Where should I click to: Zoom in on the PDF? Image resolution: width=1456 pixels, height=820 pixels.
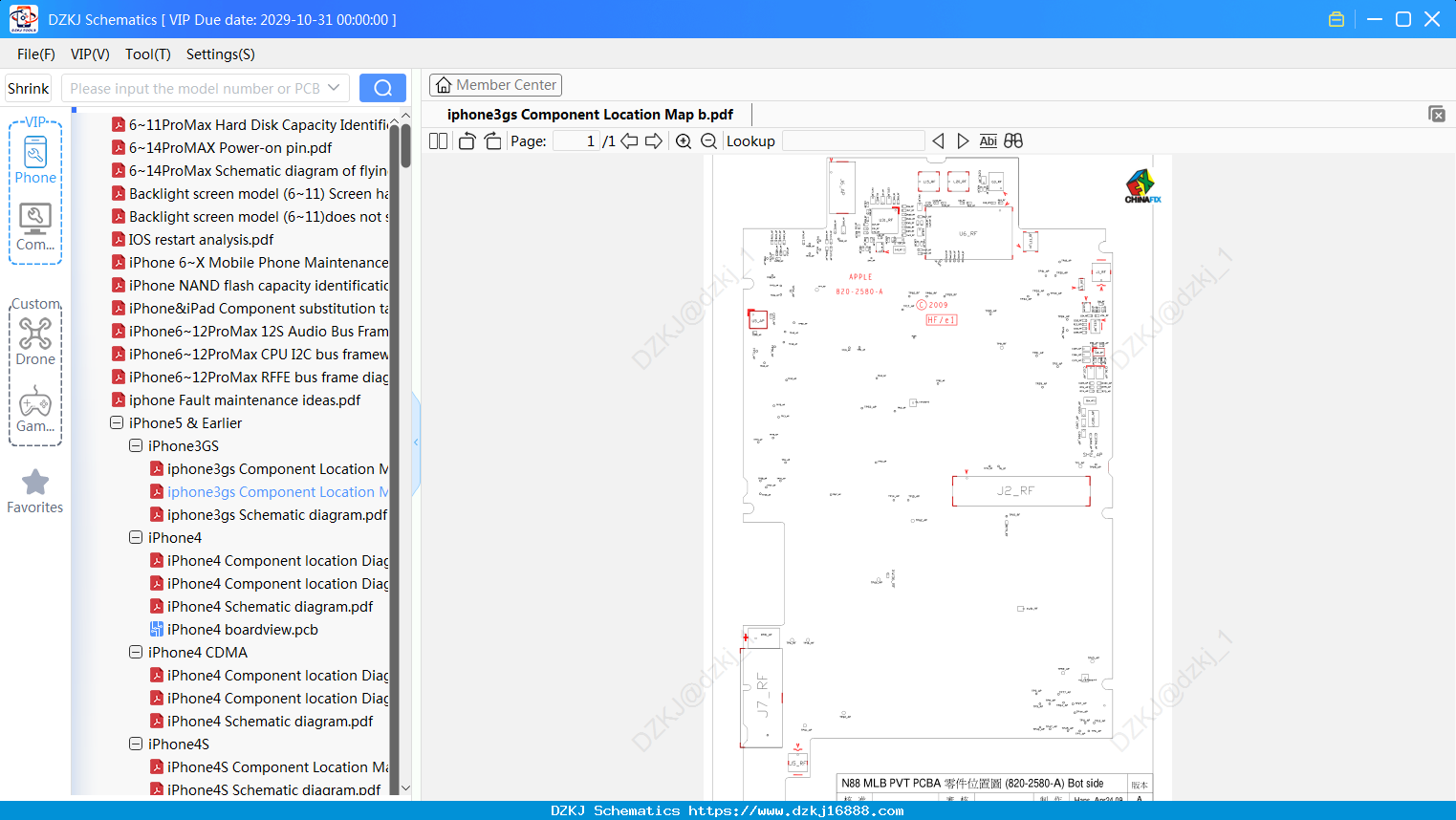[x=684, y=141]
